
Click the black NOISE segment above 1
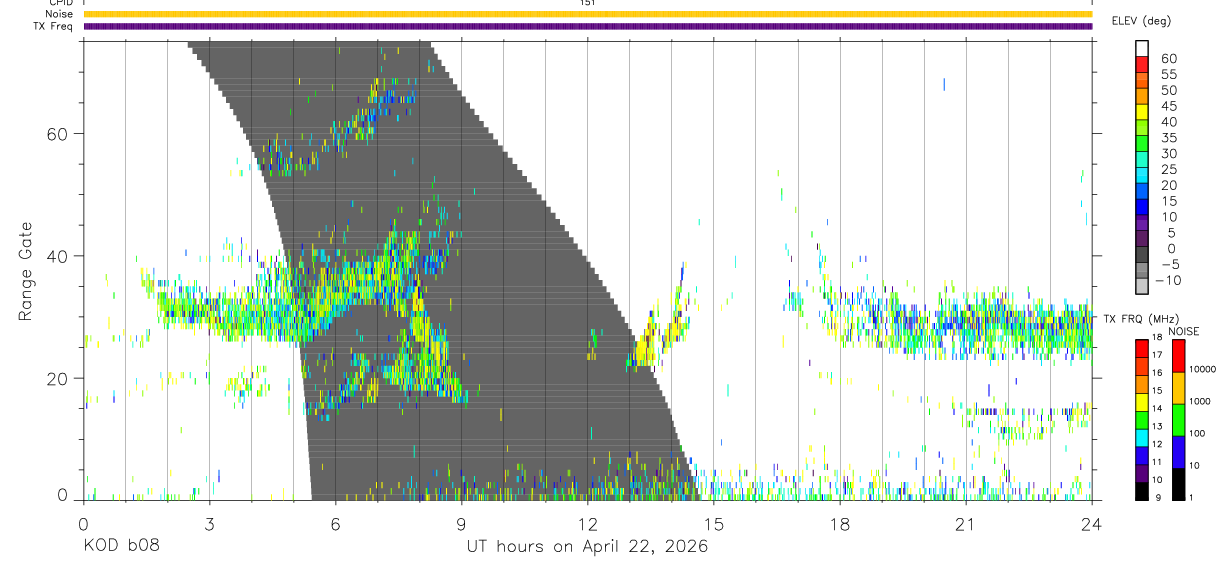1179,484
